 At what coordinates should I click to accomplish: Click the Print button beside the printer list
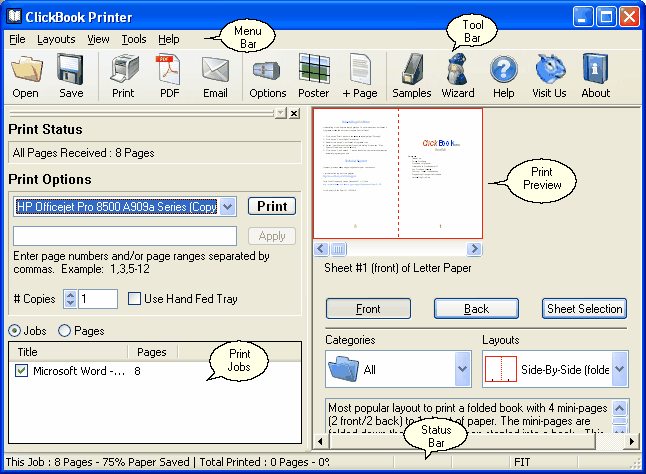272,206
